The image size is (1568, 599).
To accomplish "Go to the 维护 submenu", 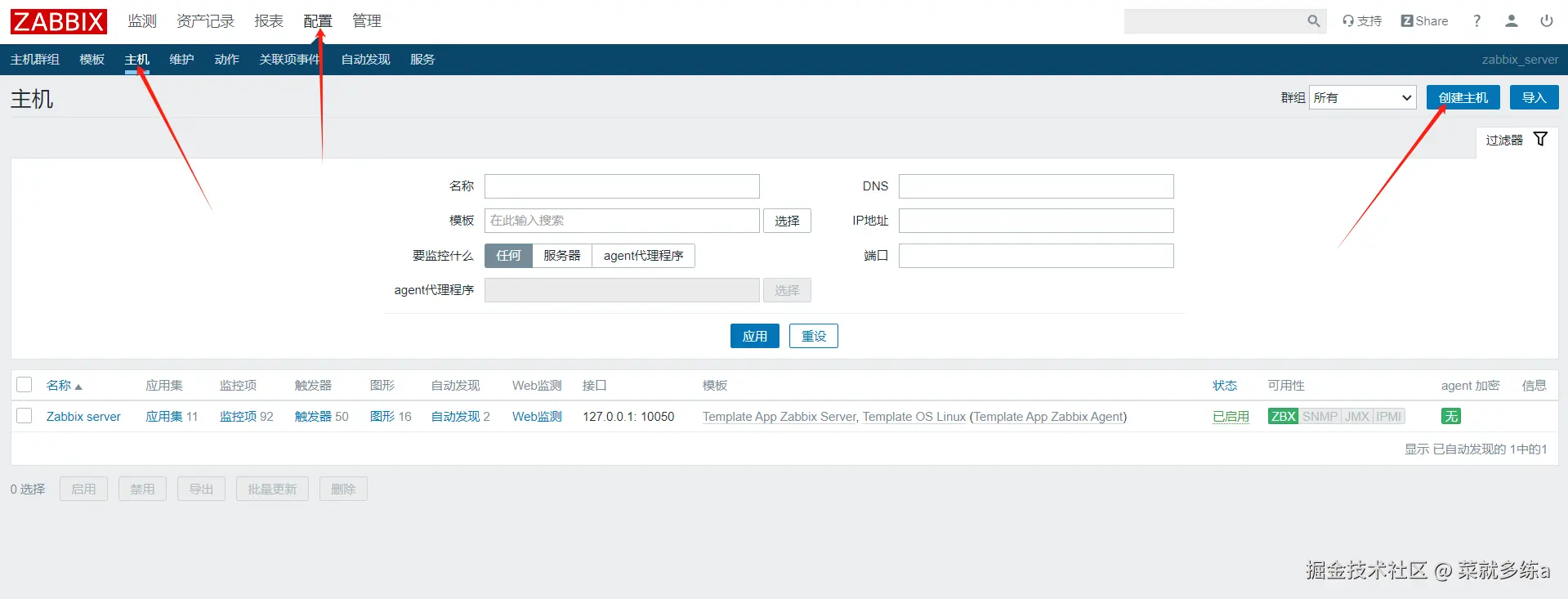I will tap(181, 60).
